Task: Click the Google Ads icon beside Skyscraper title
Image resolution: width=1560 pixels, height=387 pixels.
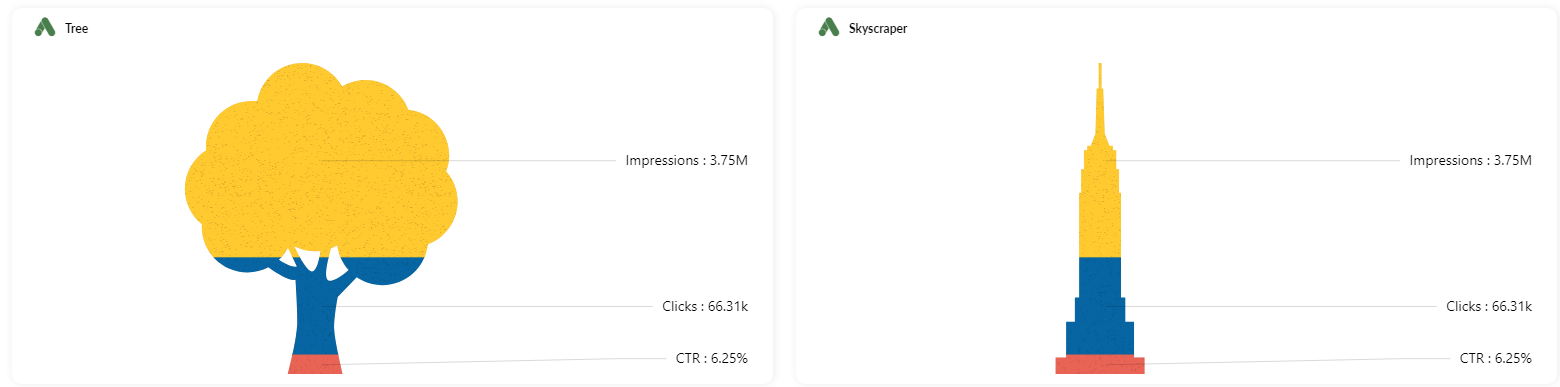Action: [828, 27]
